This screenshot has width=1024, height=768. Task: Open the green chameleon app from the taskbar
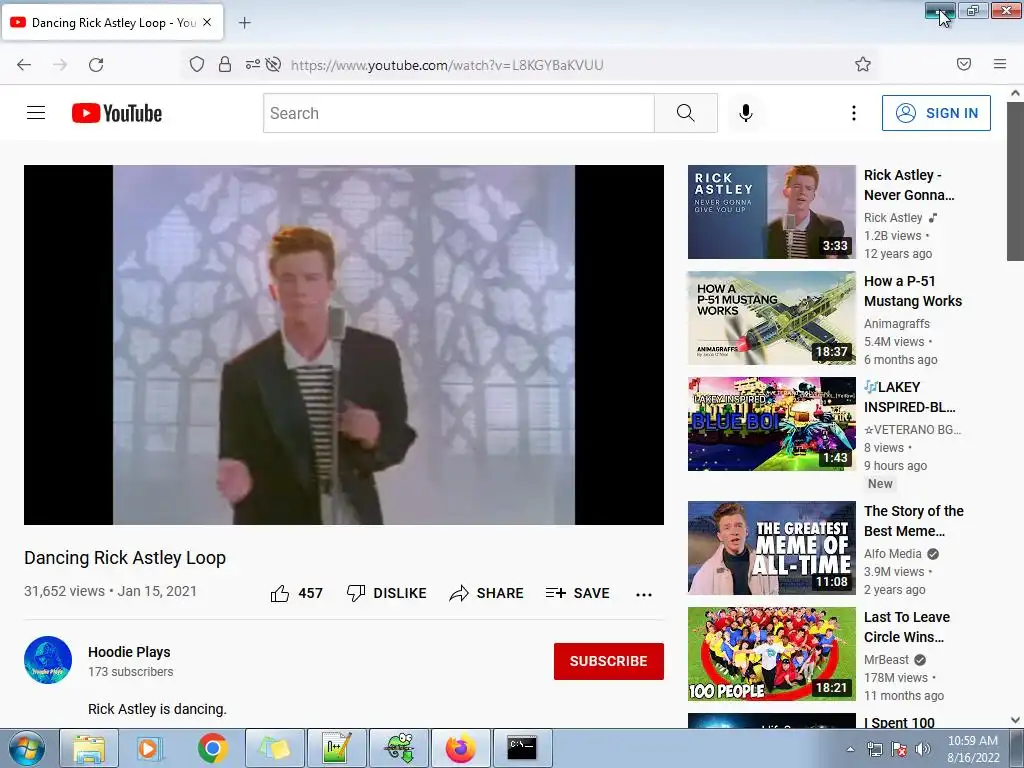pos(399,748)
